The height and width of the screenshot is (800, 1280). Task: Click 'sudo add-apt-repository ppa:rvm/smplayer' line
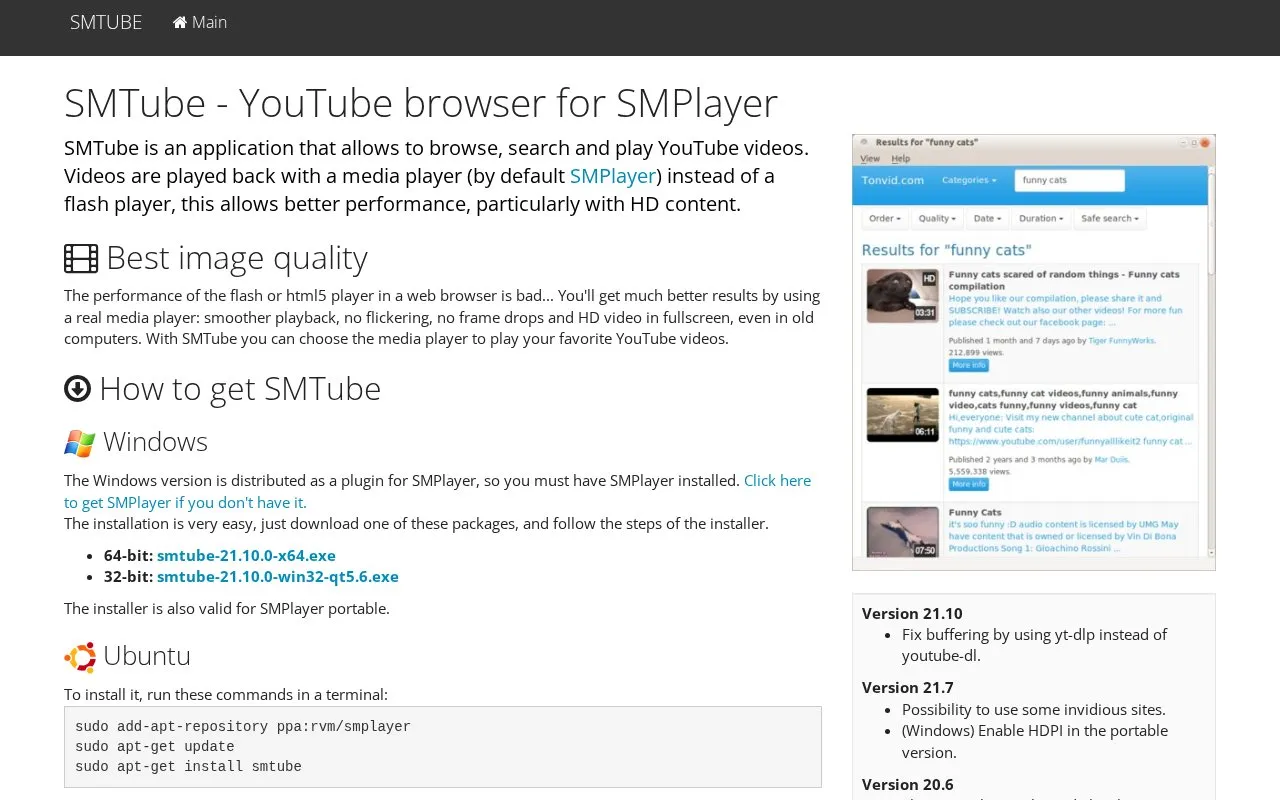243,727
